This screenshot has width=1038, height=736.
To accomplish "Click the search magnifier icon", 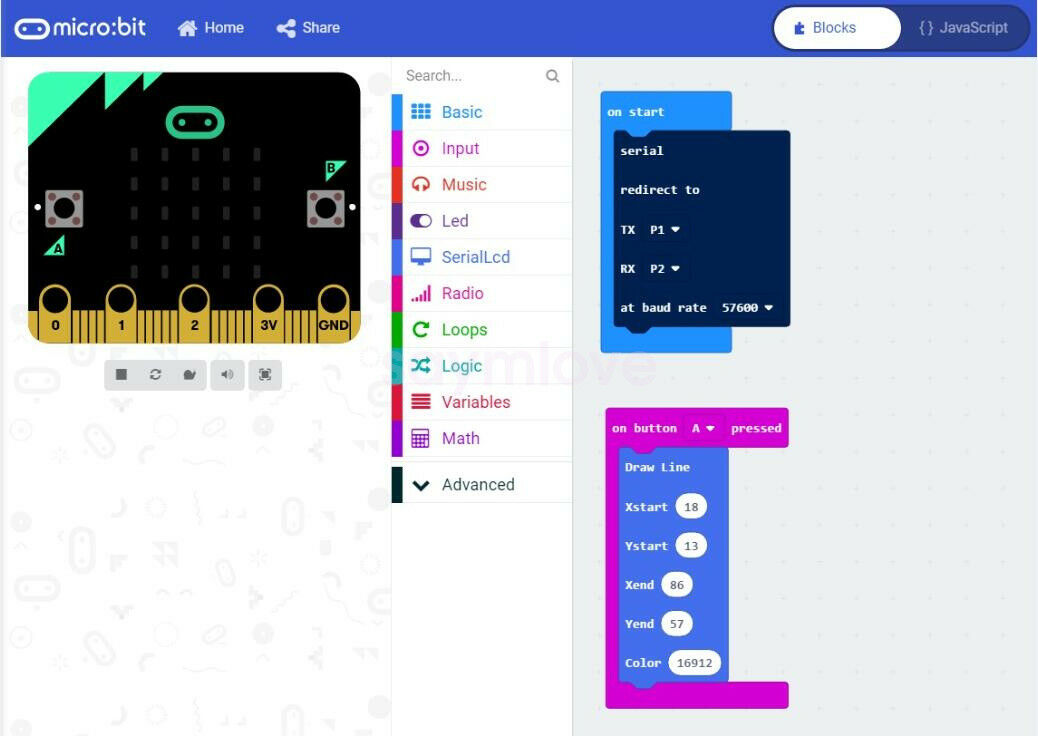I will 552,76.
